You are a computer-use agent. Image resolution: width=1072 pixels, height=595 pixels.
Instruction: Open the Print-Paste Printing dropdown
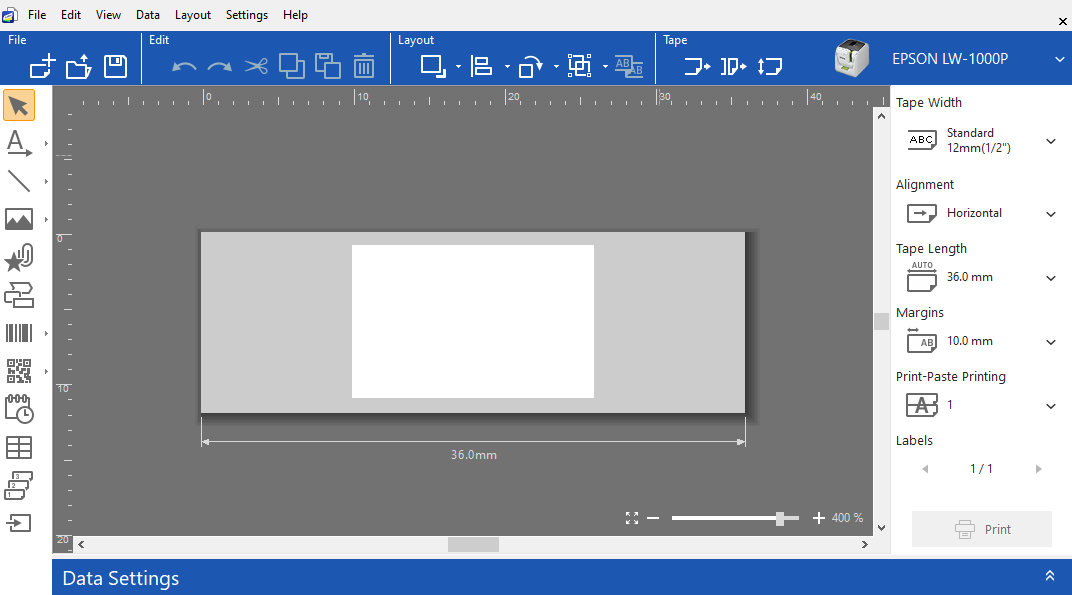1051,406
